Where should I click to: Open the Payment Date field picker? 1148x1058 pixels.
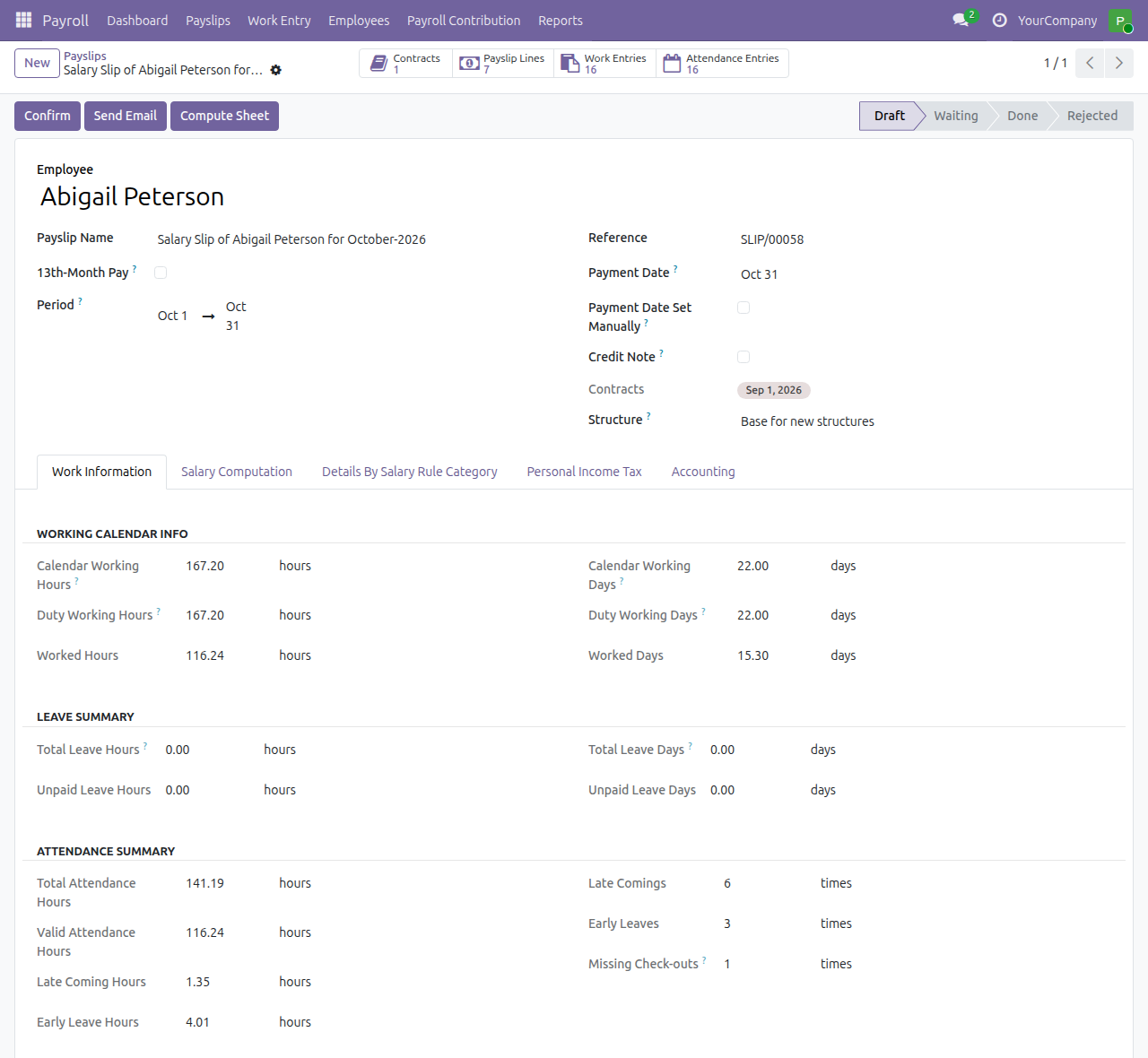924,274
